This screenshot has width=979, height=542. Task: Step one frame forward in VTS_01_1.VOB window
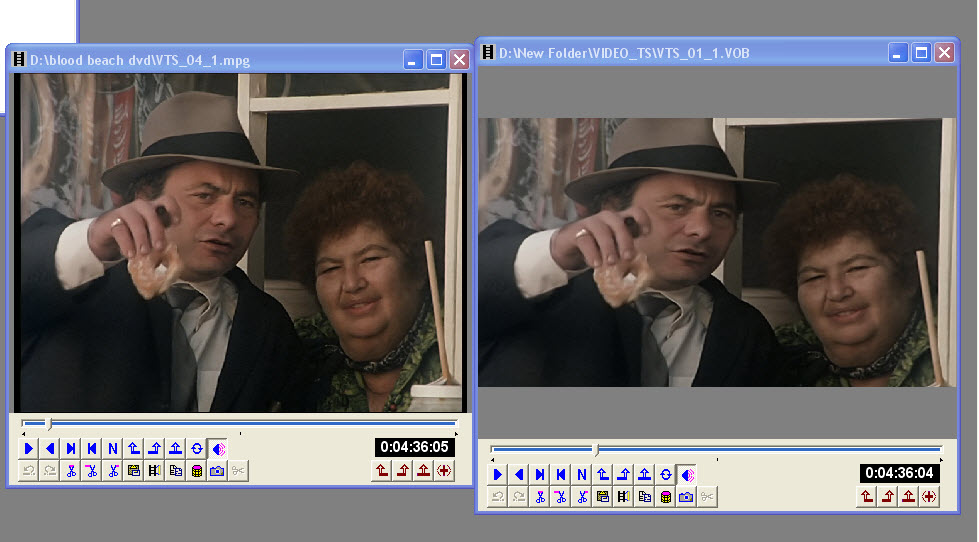(539, 475)
